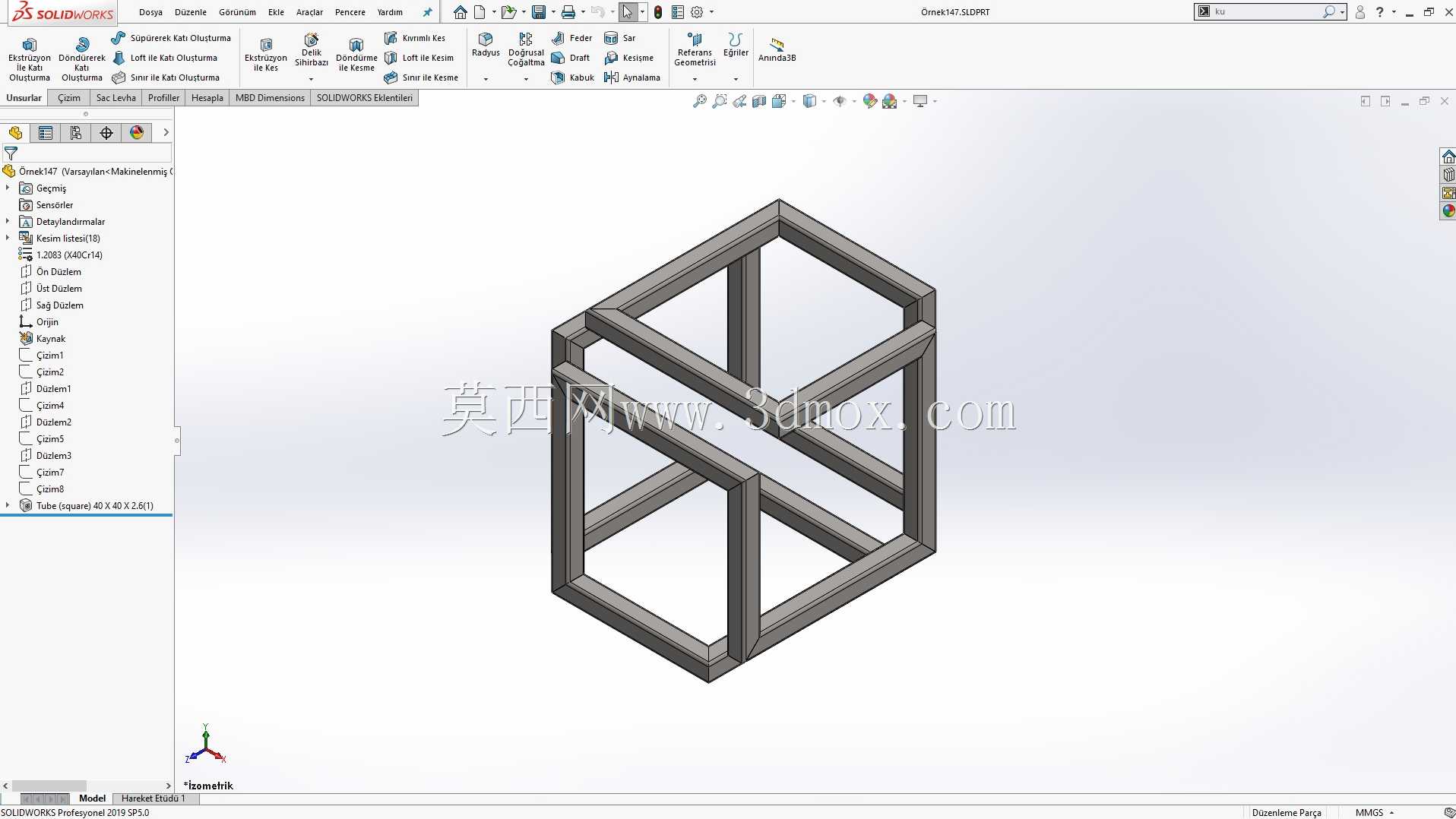
Task: Click the Print toolbar icon
Action: click(568, 12)
